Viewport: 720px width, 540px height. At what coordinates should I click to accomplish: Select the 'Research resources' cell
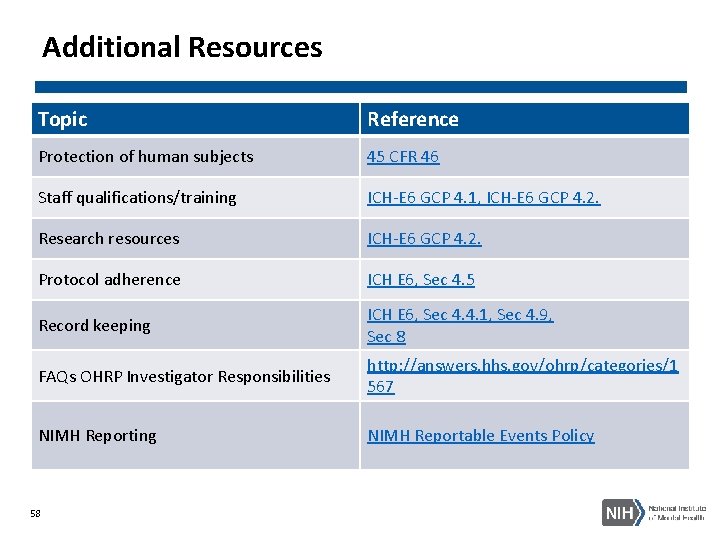coord(196,239)
